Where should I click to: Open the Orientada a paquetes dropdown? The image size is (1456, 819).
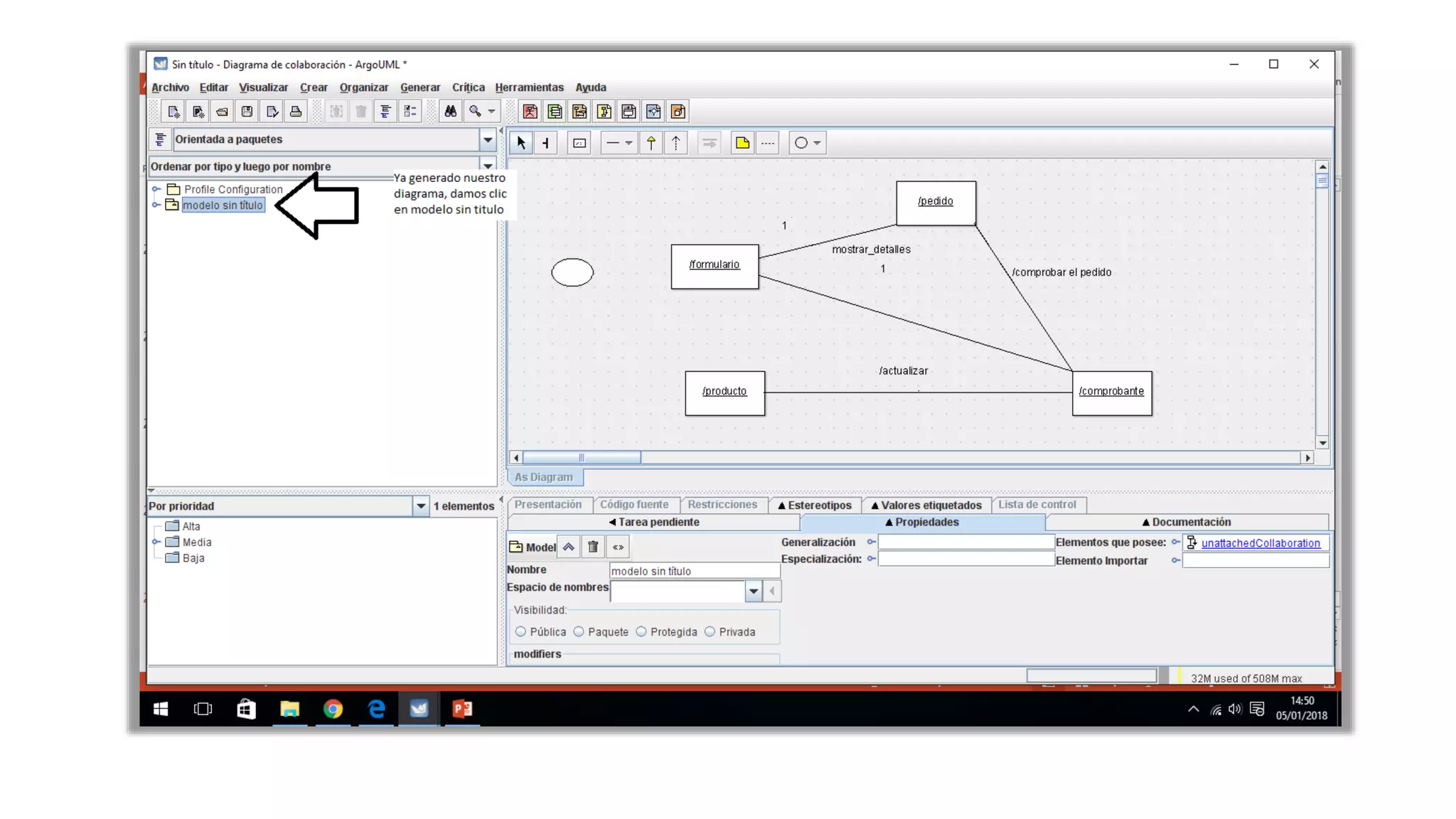[488, 139]
